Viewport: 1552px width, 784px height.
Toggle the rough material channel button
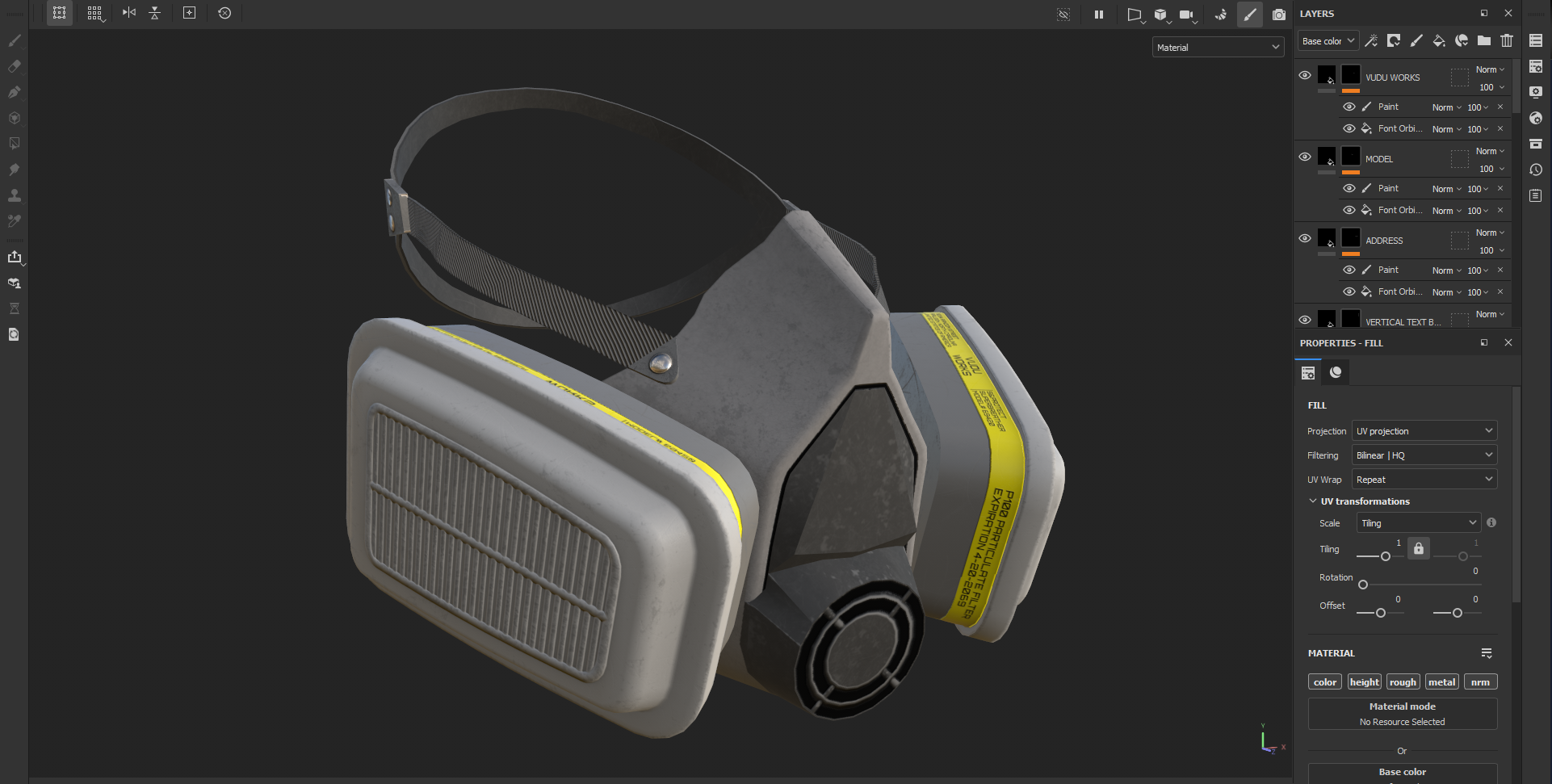pyautogui.click(x=1403, y=682)
